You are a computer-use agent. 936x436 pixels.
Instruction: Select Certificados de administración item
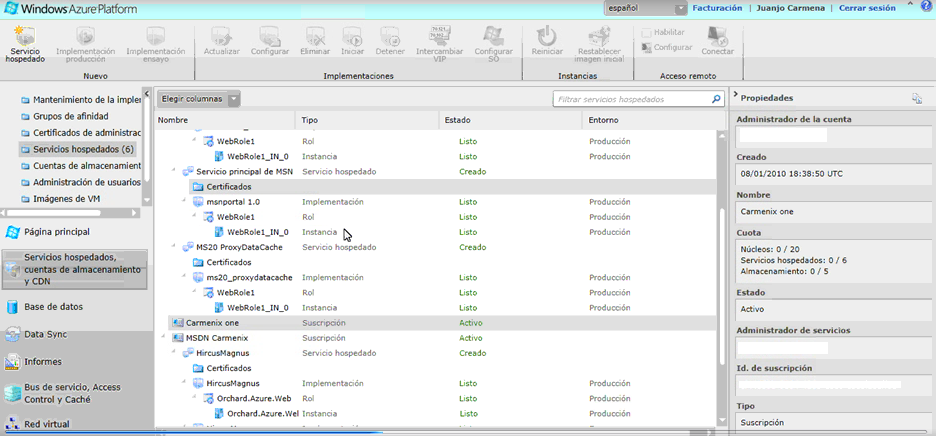click(x=81, y=133)
